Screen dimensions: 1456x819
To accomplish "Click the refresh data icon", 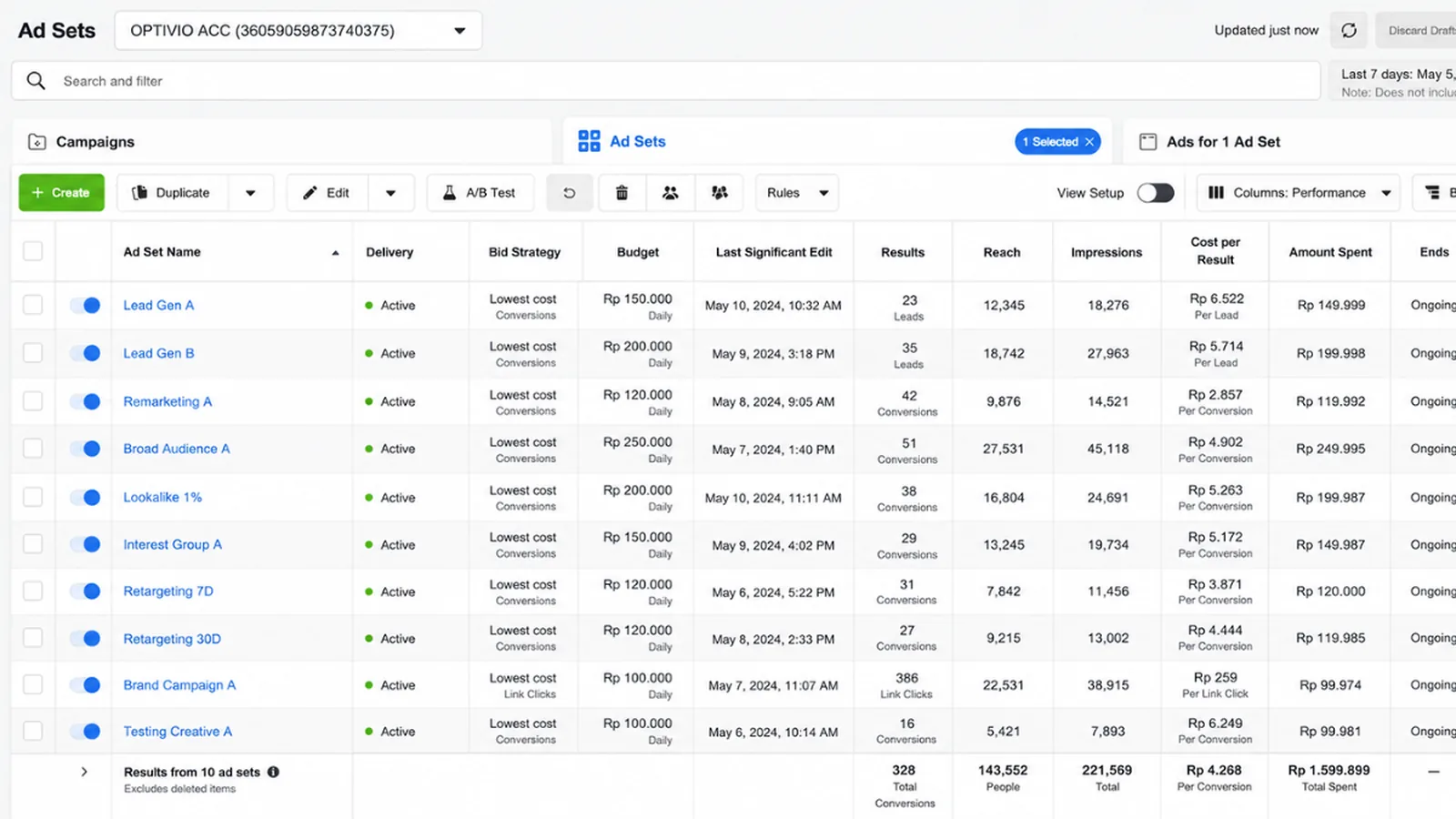I will pos(1349,30).
